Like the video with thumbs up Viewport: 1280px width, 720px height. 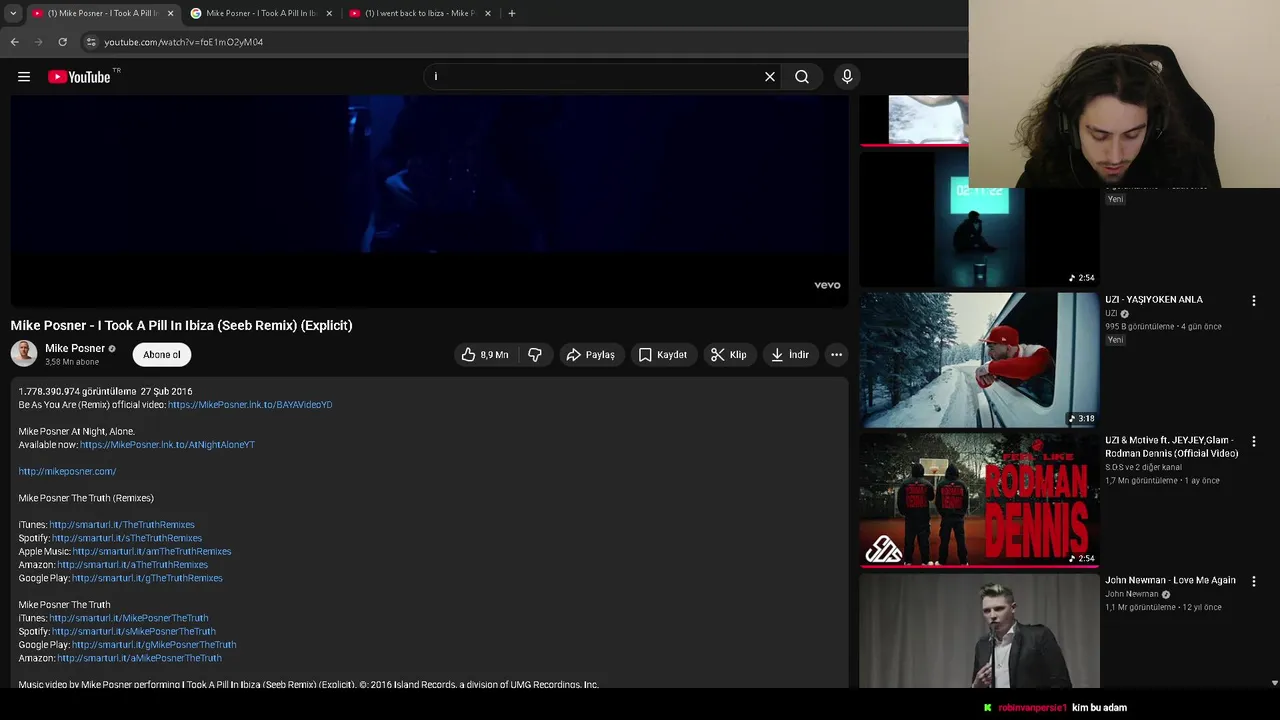[x=485, y=355]
